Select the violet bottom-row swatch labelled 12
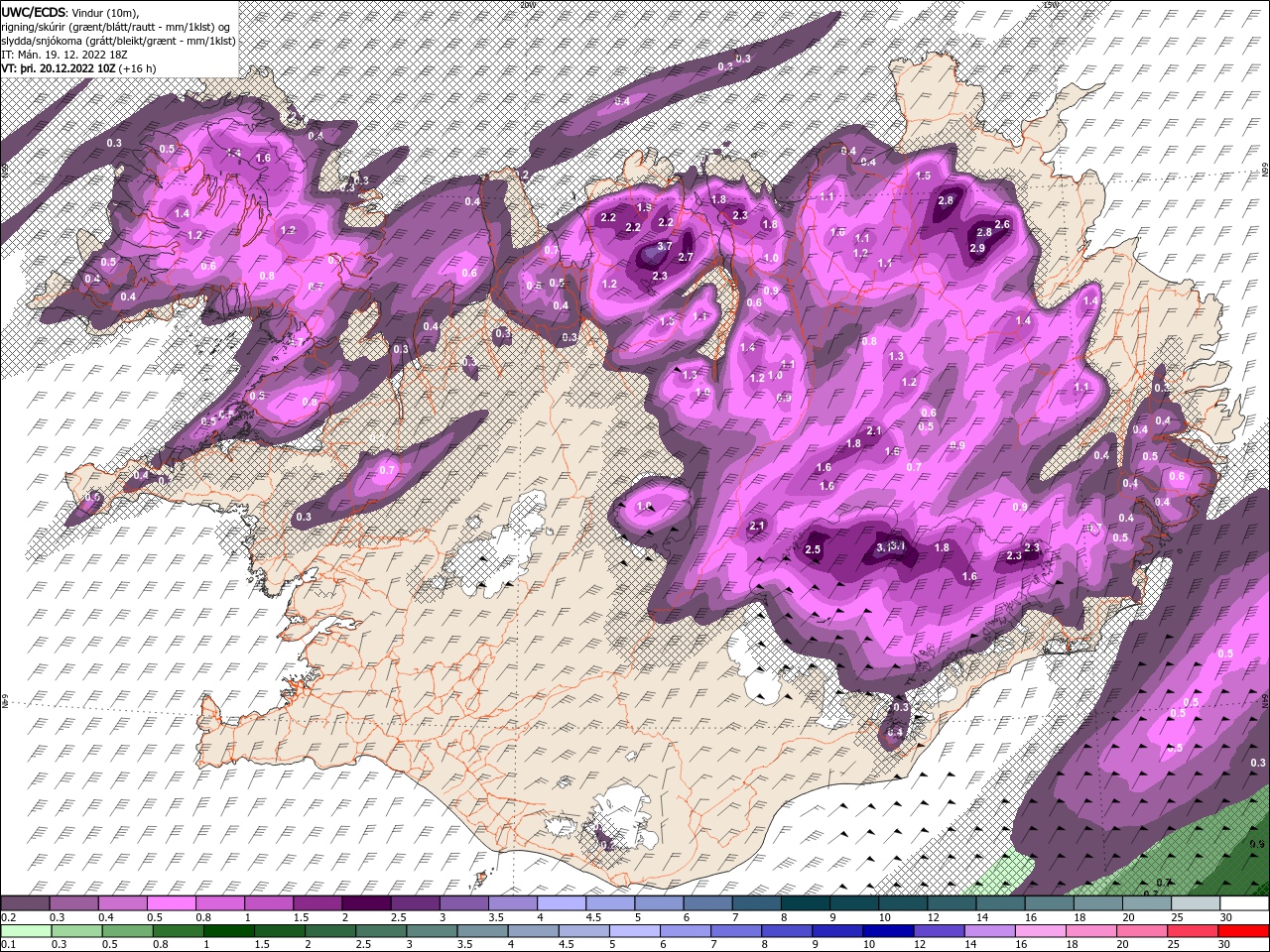Viewport: 1270px width, 952px height. (x=938, y=931)
